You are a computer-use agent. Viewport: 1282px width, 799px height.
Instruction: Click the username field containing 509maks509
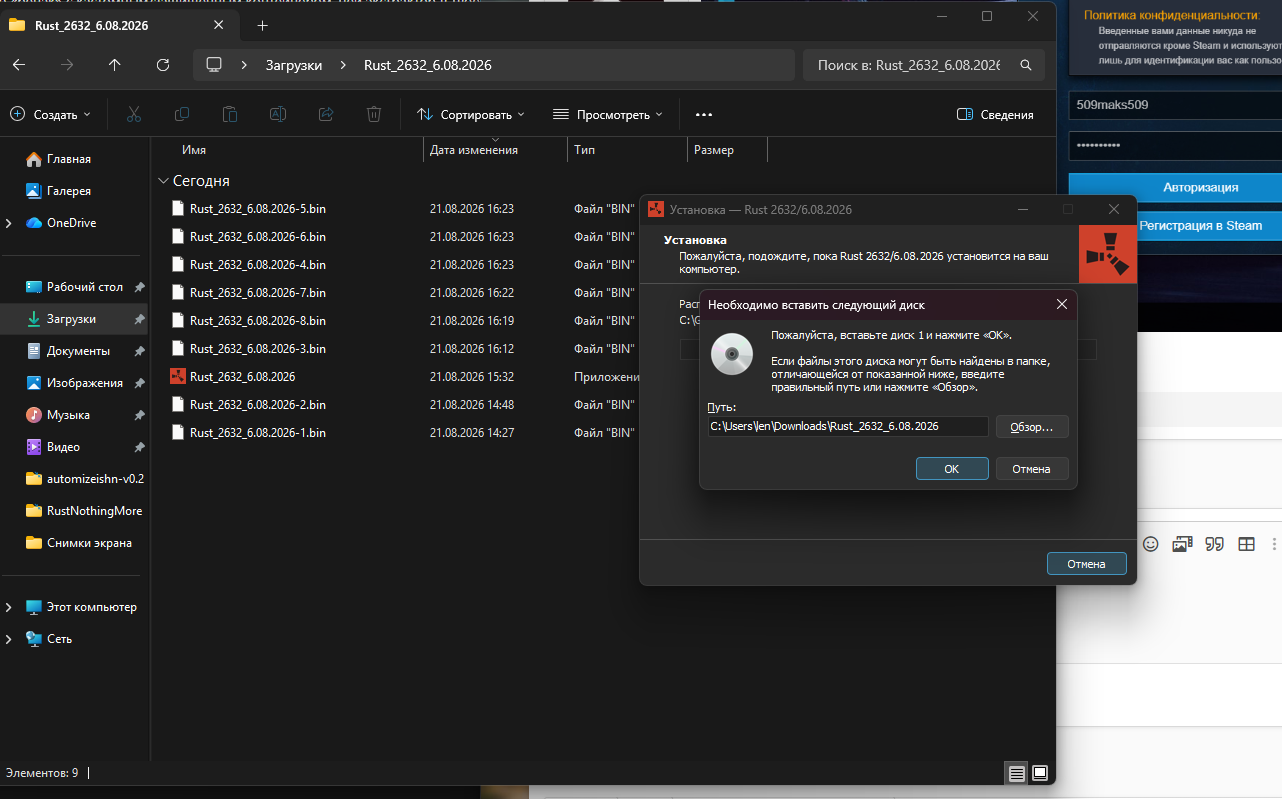1175,104
